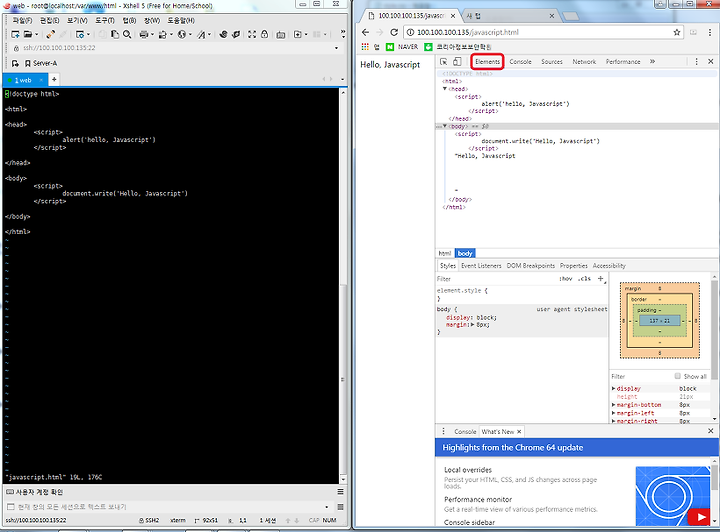Click the Styles Filter input field
720x532 pixels.
pyautogui.click(x=496, y=279)
